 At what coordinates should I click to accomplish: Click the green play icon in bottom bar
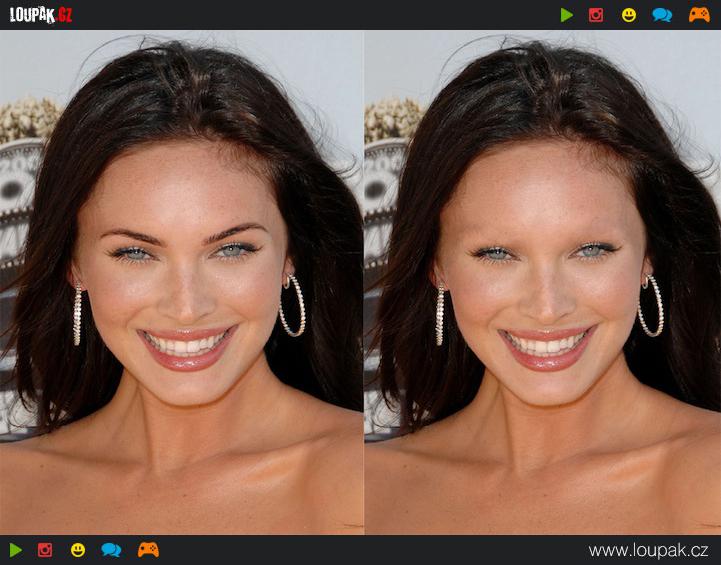tap(16, 550)
